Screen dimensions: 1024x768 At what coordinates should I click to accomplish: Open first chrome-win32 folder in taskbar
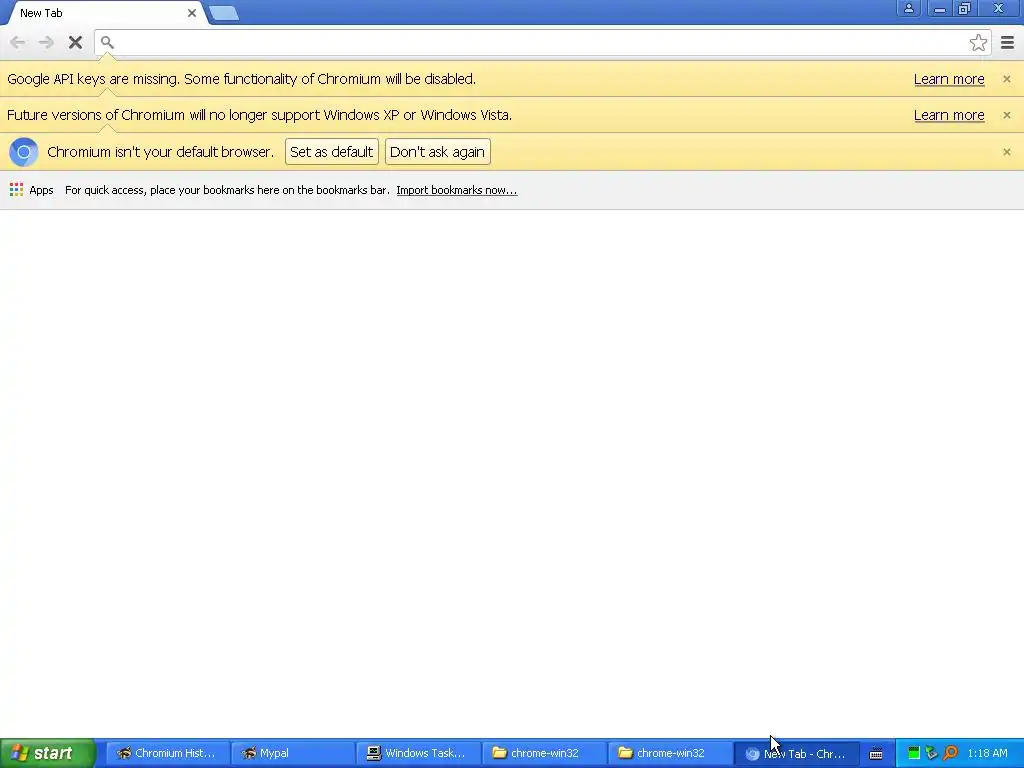545,753
